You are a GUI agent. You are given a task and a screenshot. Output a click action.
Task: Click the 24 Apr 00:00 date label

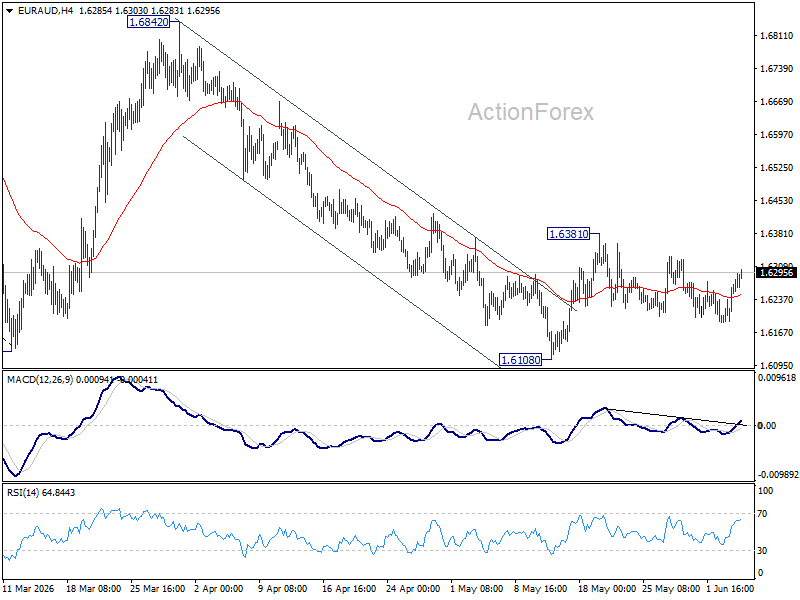pos(413,589)
